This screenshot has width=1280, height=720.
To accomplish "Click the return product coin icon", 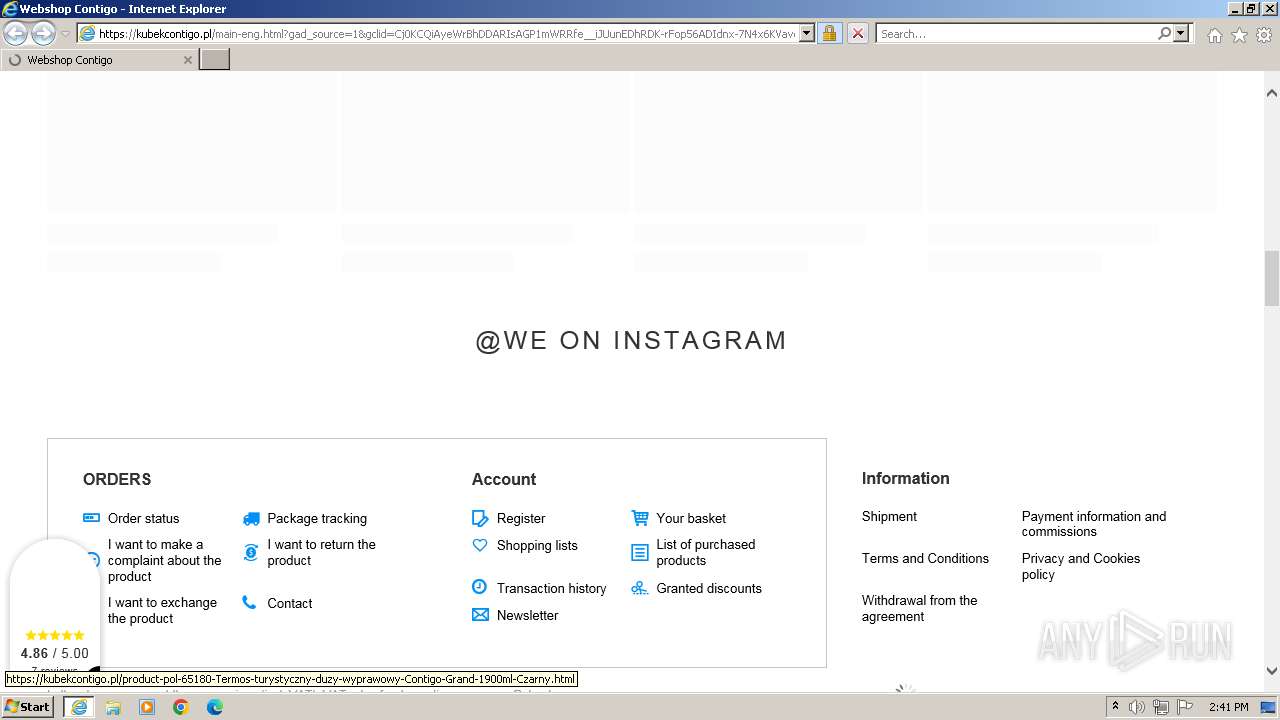I will click(251, 552).
